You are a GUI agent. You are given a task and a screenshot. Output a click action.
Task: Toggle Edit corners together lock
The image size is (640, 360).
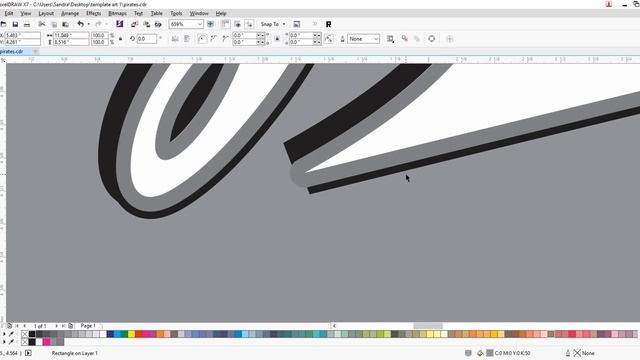point(277,39)
